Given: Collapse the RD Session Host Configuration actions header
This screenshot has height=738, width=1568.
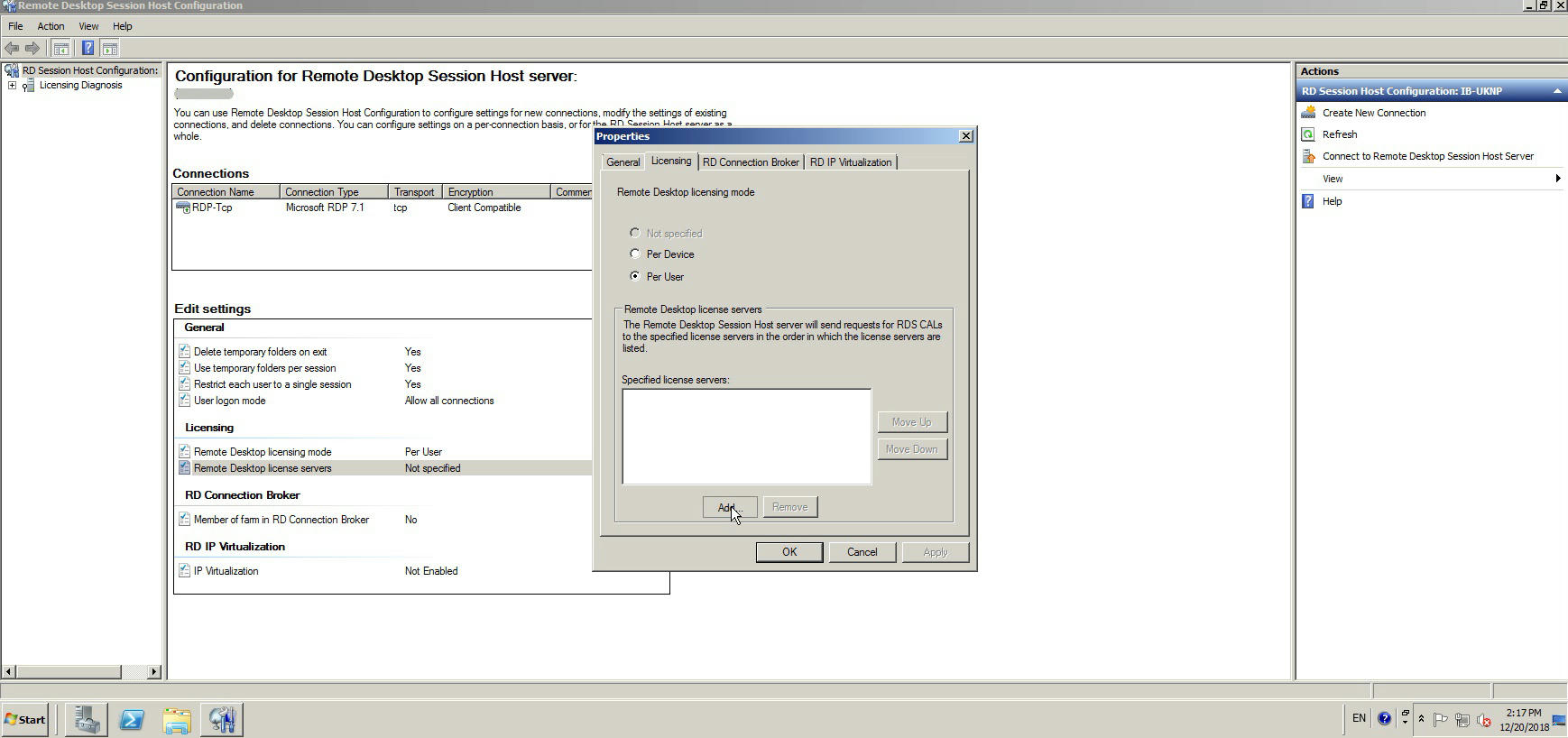Looking at the screenshot, I should [1556, 91].
